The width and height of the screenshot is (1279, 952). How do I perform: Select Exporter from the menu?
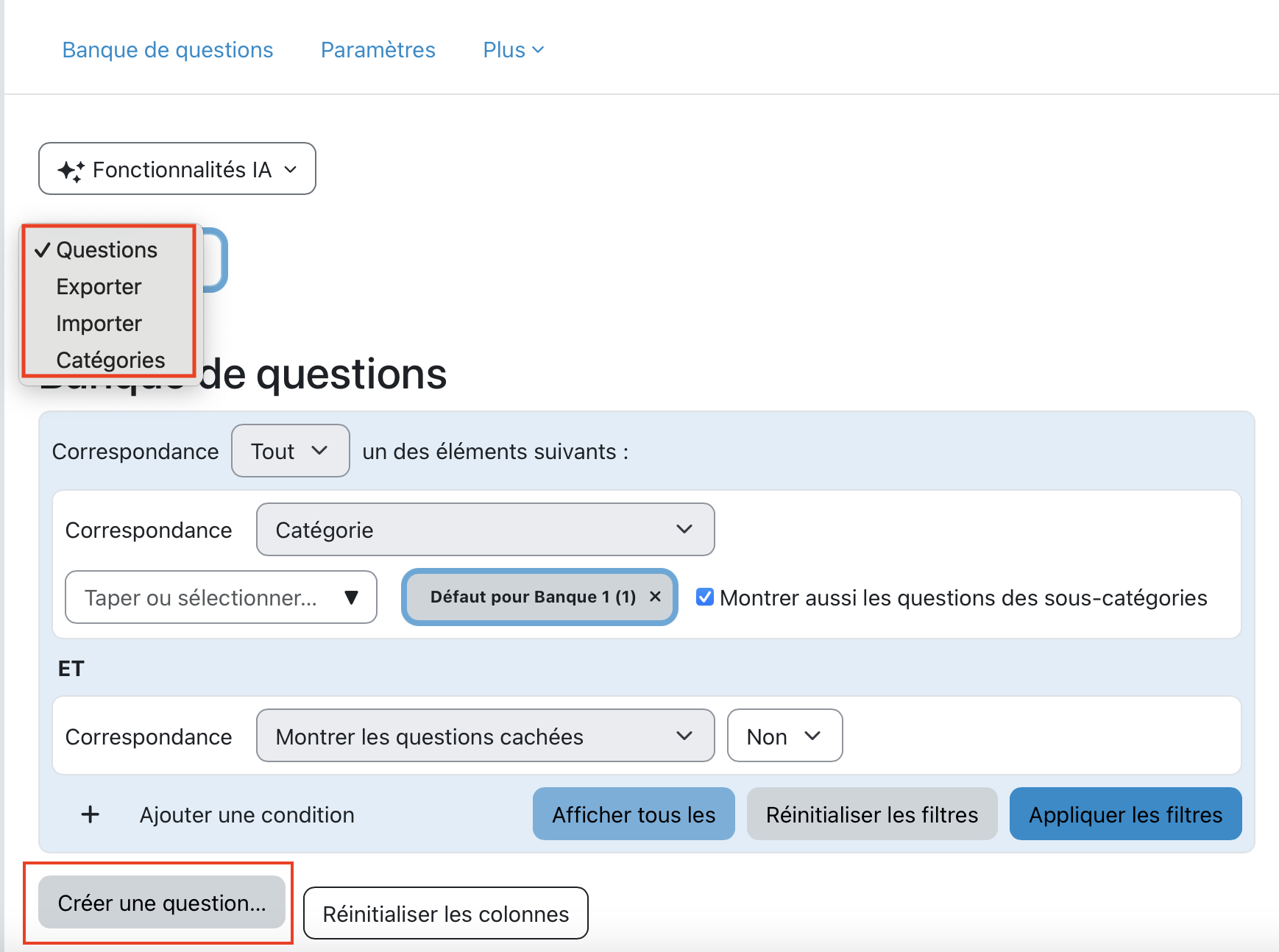[99, 287]
